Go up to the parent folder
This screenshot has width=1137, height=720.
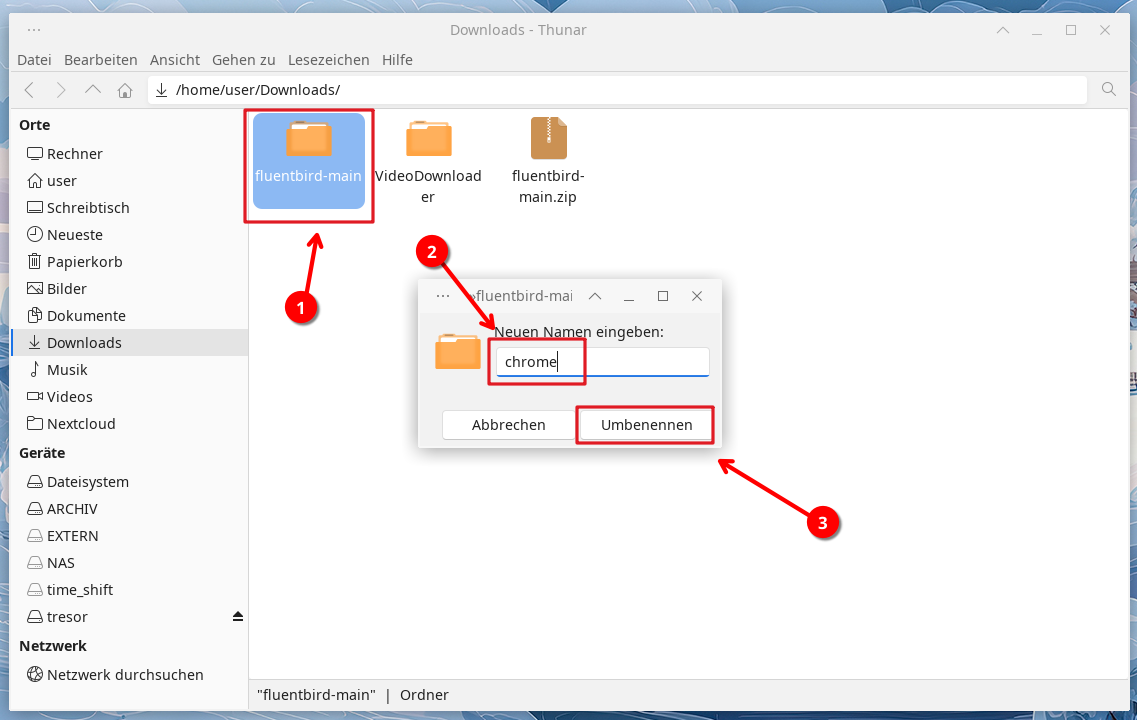93,90
